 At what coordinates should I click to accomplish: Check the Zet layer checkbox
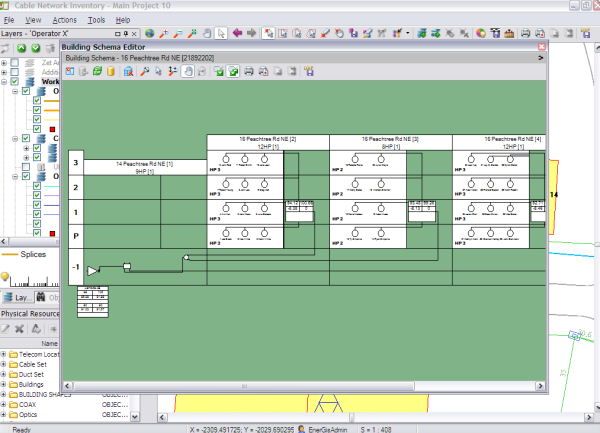[x=16, y=64]
